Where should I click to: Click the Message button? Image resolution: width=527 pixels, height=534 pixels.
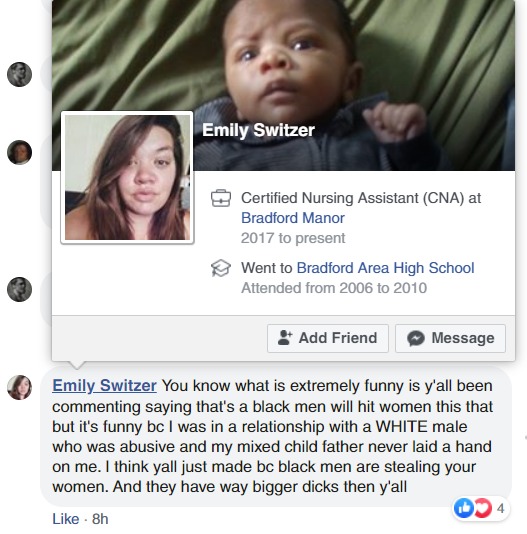[450, 338]
